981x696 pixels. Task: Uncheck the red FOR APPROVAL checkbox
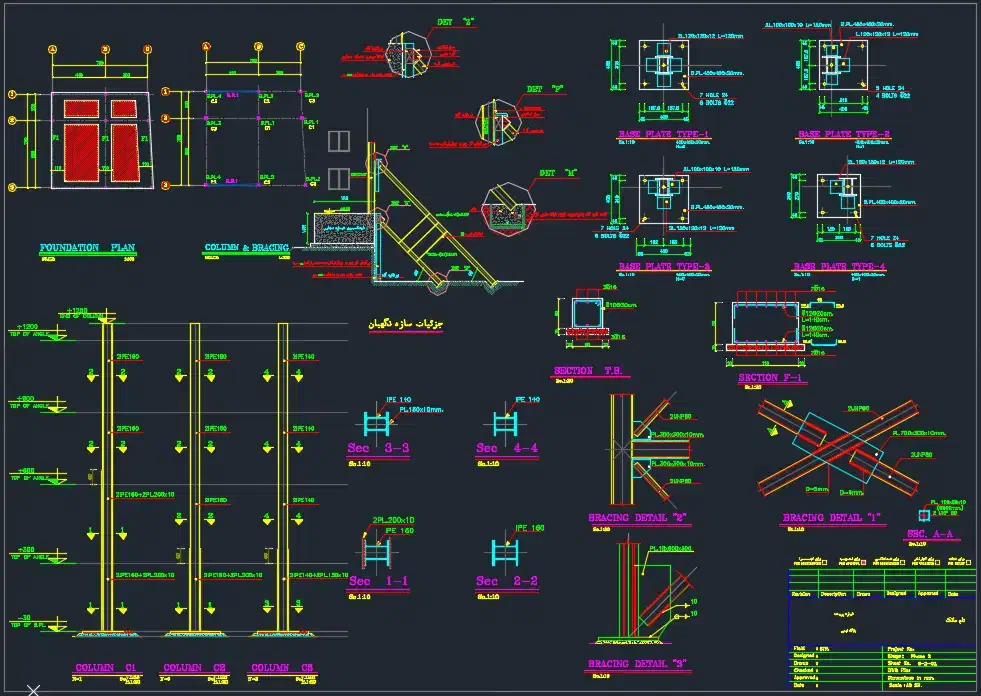click(x=864, y=563)
